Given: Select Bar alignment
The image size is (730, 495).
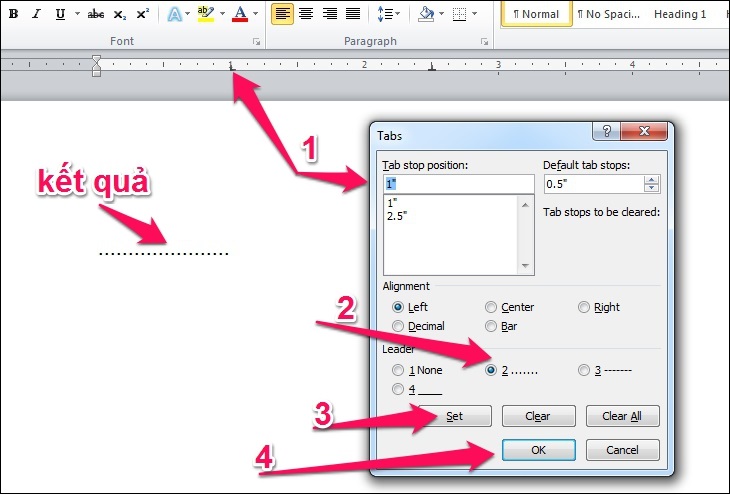Looking at the screenshot, I should pos(501,326).
